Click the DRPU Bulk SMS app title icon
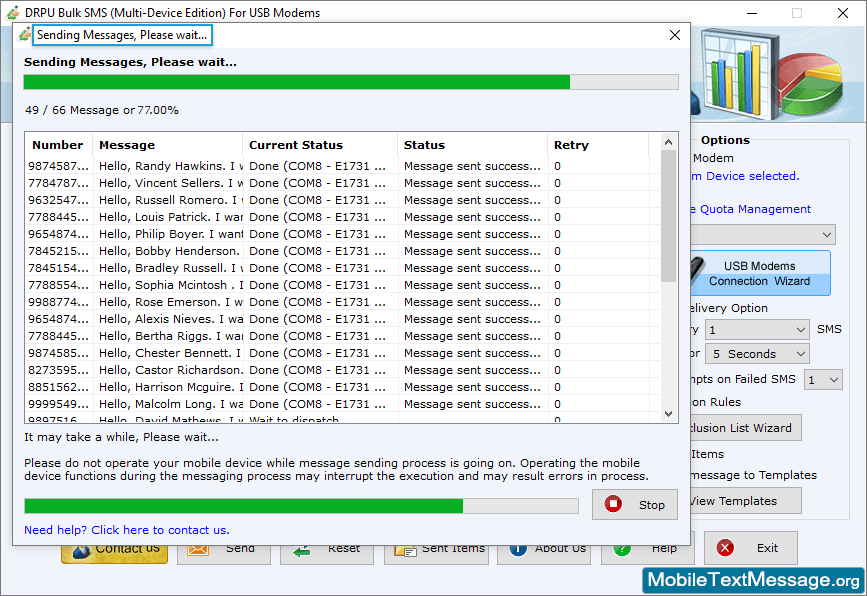867x596 pixels. tap(13, 12)
